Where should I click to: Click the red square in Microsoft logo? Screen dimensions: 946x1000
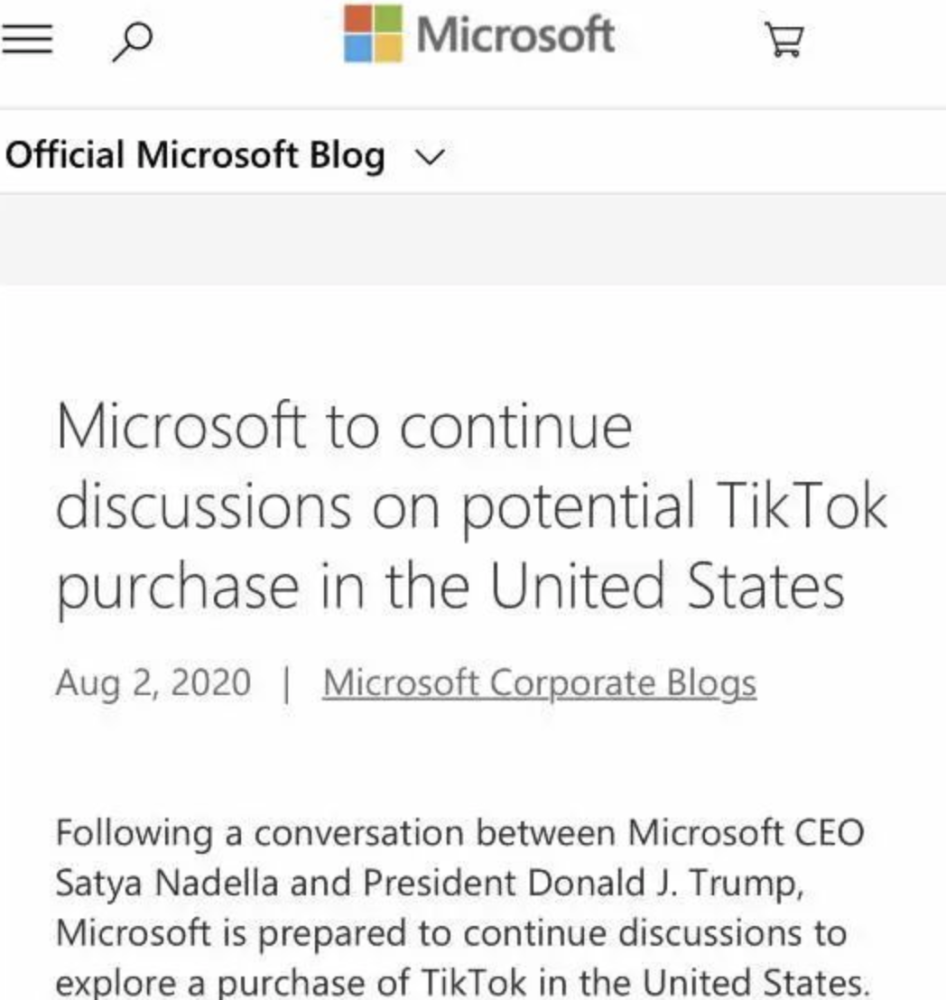point(358,18)
